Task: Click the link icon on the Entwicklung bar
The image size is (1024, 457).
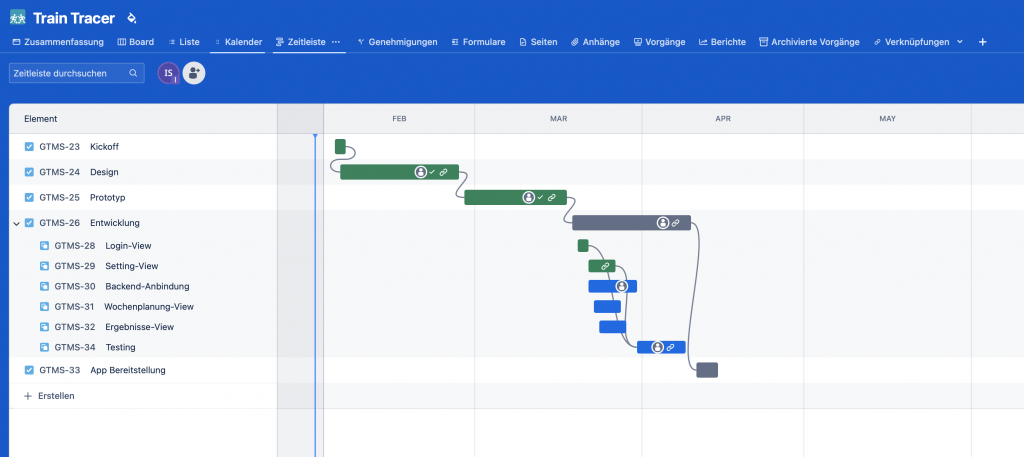Action: [676, 223]
